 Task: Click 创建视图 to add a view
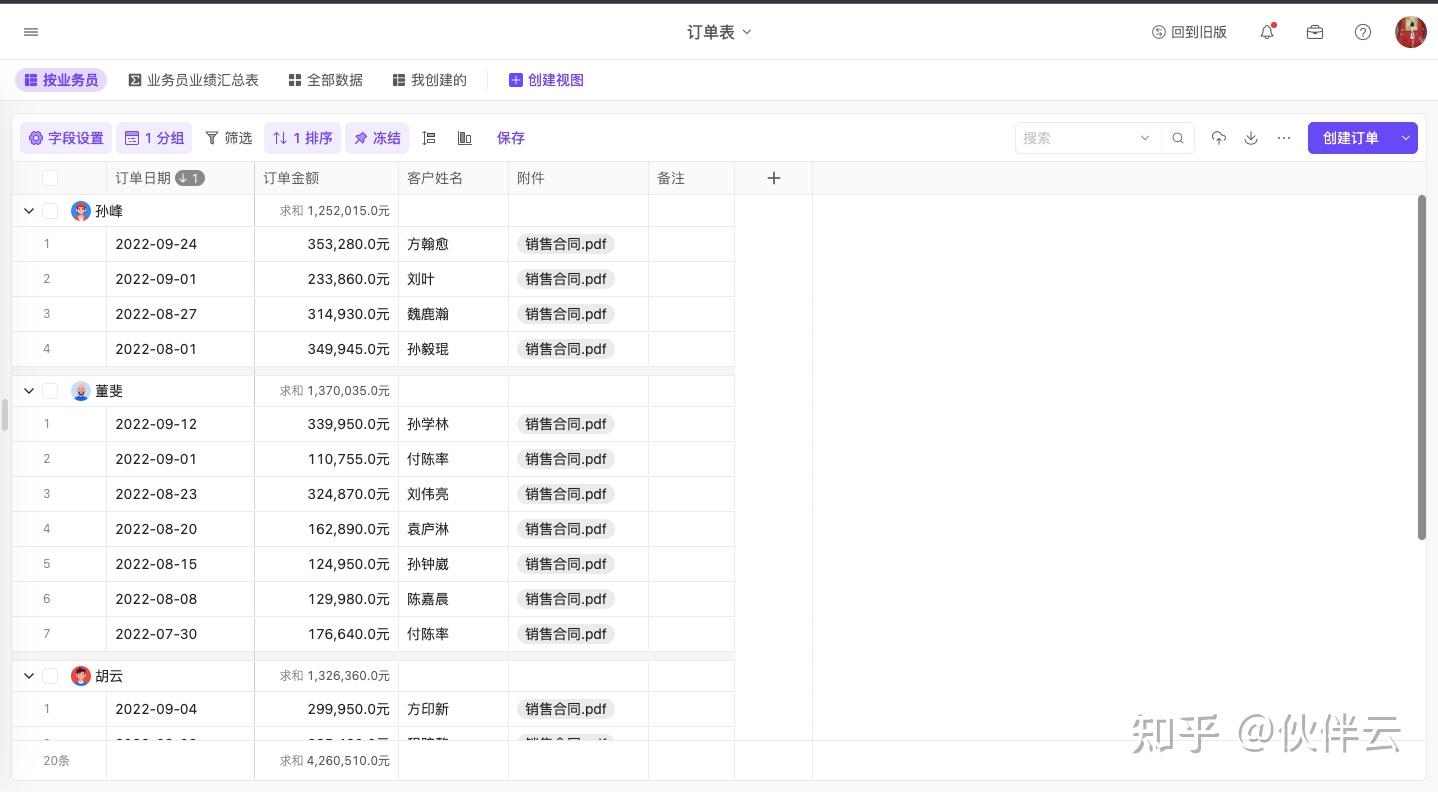pos(546,80)
